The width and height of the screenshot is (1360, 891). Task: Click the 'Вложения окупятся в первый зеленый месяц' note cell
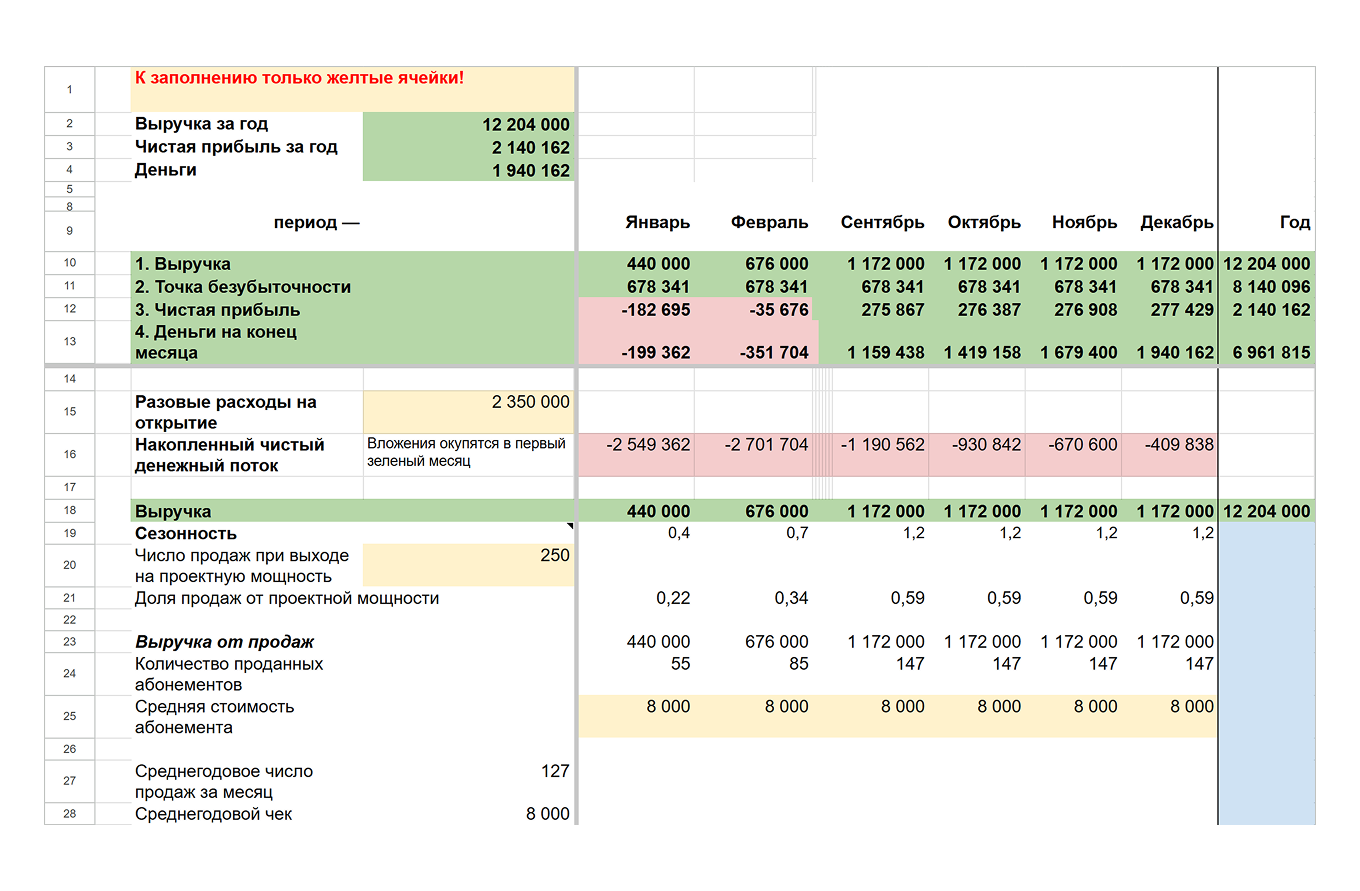pyautogui.click(x=468, y=453)
